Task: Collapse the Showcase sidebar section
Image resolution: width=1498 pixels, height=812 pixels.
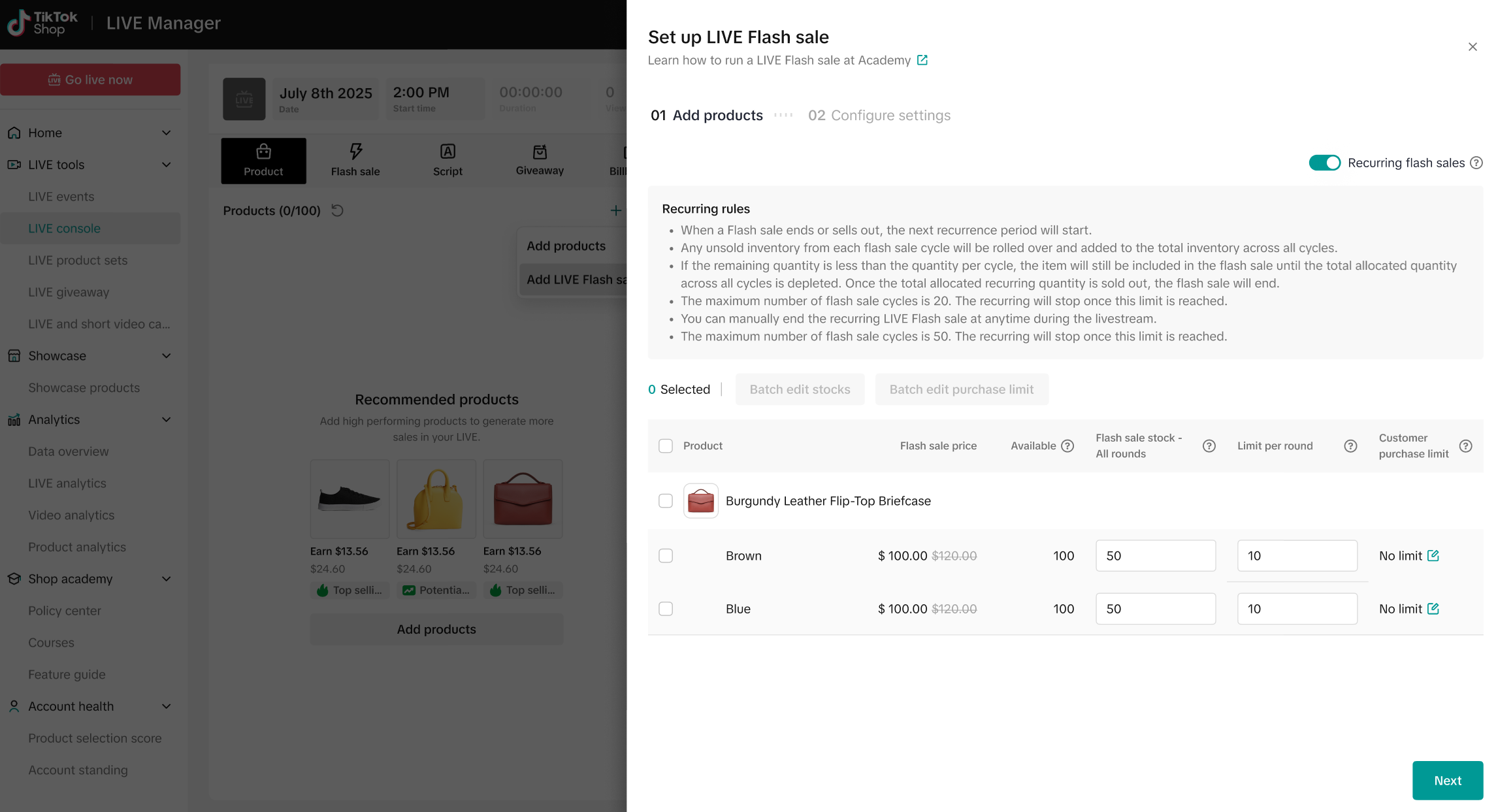Action: (x=166, y=356)
